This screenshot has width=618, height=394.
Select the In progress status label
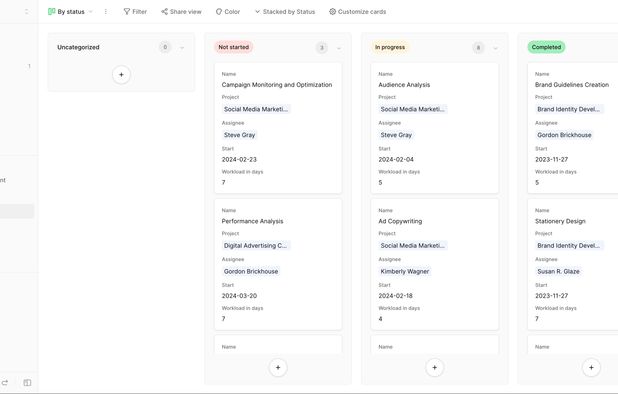pos(390,47)
